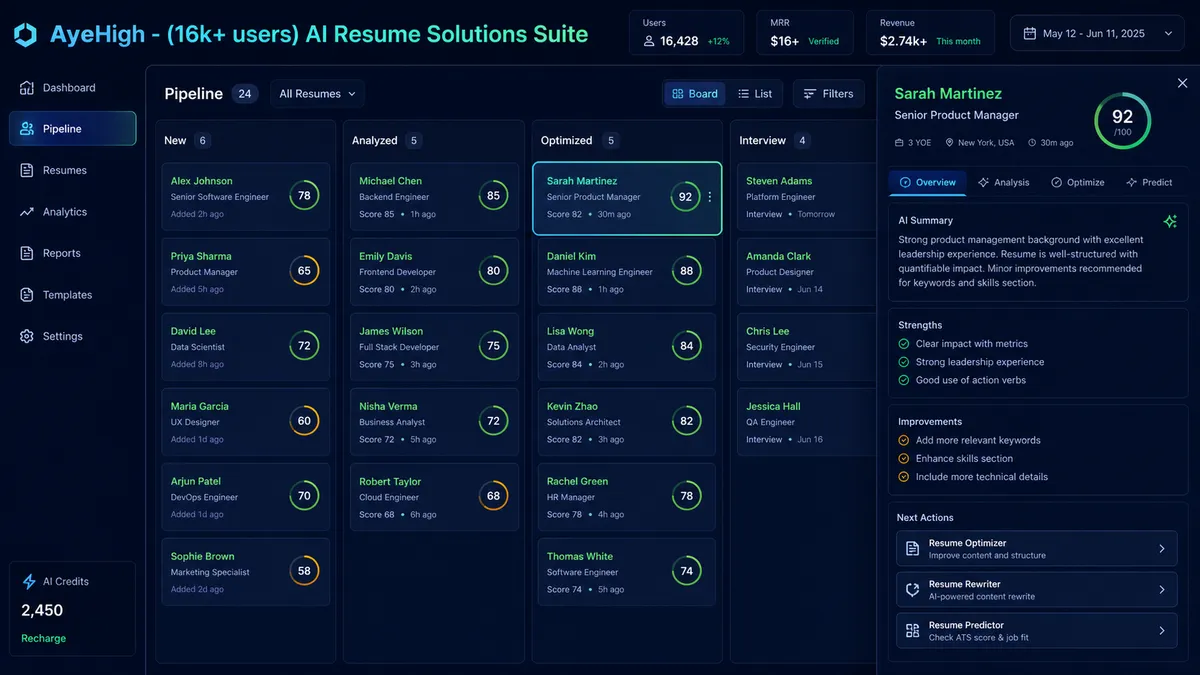This screenshot has height=675, width=1200.
Task: Click the briefcase icon by 3 YOE
Action: pos(899,143)
